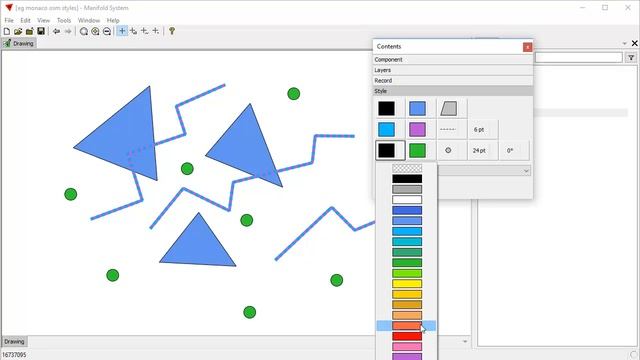Choose the red swatch in the color menu
The image size is (640, 360).
click(x=407, y=336)
